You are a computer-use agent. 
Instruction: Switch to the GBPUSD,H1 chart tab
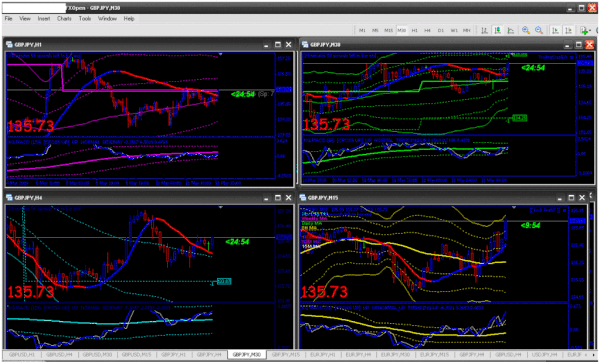pos(22,355)
